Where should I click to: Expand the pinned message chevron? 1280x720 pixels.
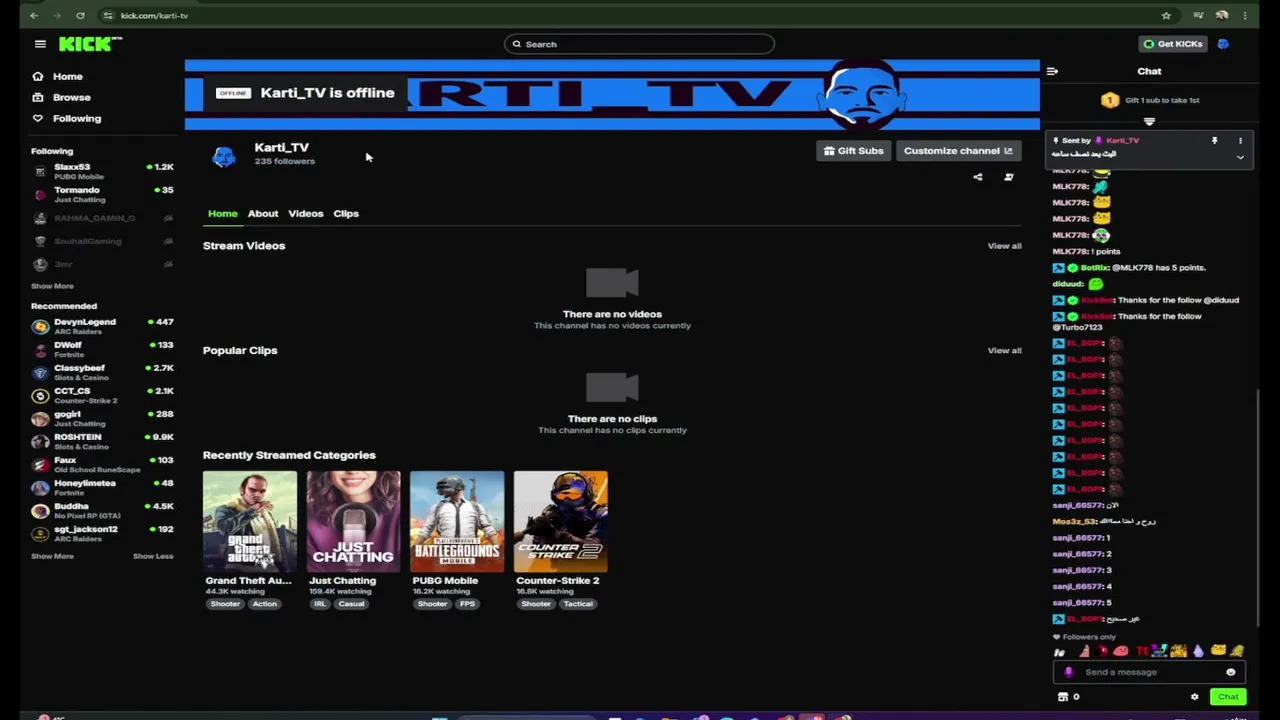[x=1240, y=157]
